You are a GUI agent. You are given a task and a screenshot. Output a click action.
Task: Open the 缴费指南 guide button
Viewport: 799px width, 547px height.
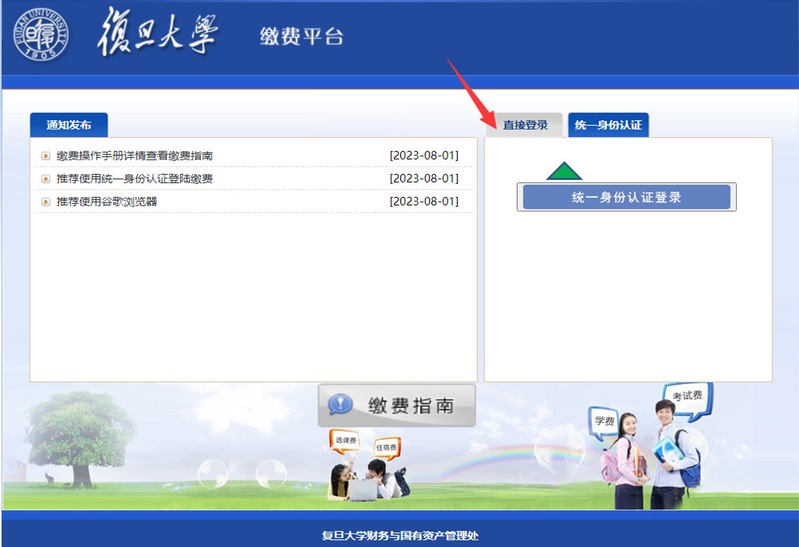pyautogui.click(x=397, y=405)
